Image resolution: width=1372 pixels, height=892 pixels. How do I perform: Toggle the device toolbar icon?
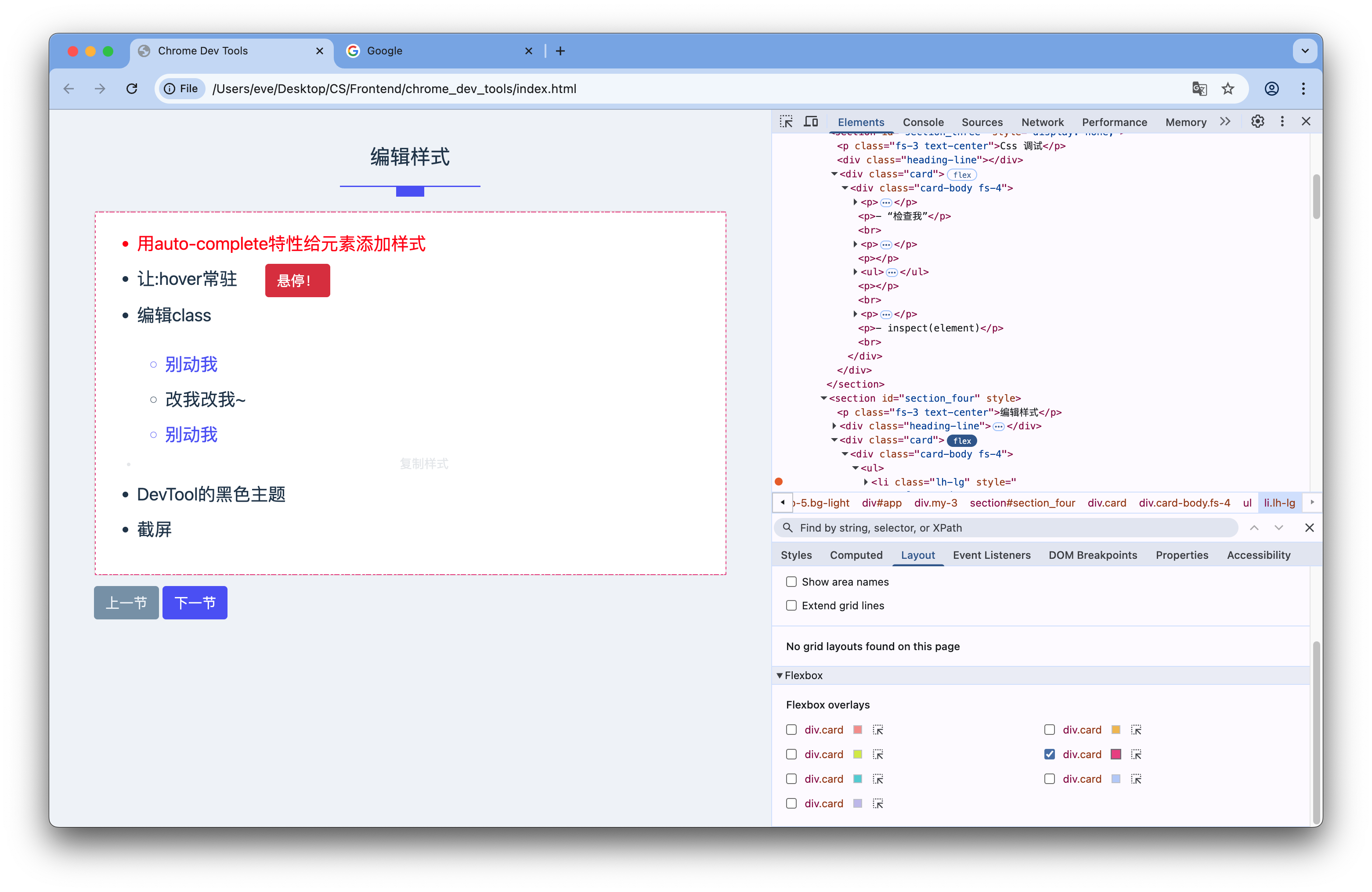point(811,122)
